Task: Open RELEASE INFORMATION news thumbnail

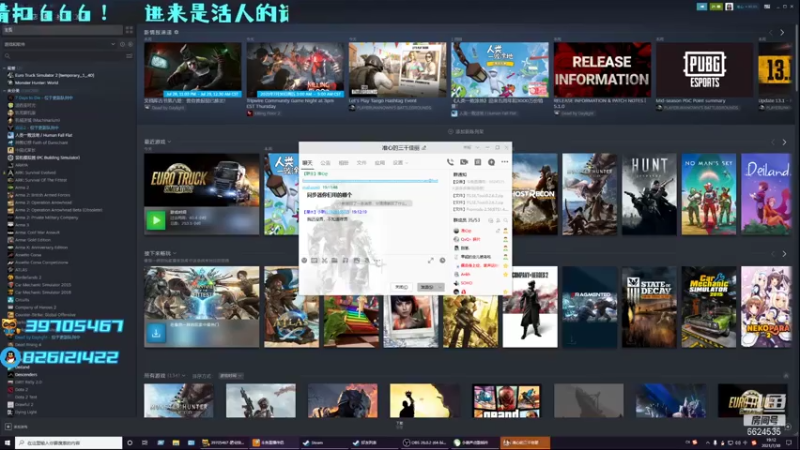Action: [602, 70]
